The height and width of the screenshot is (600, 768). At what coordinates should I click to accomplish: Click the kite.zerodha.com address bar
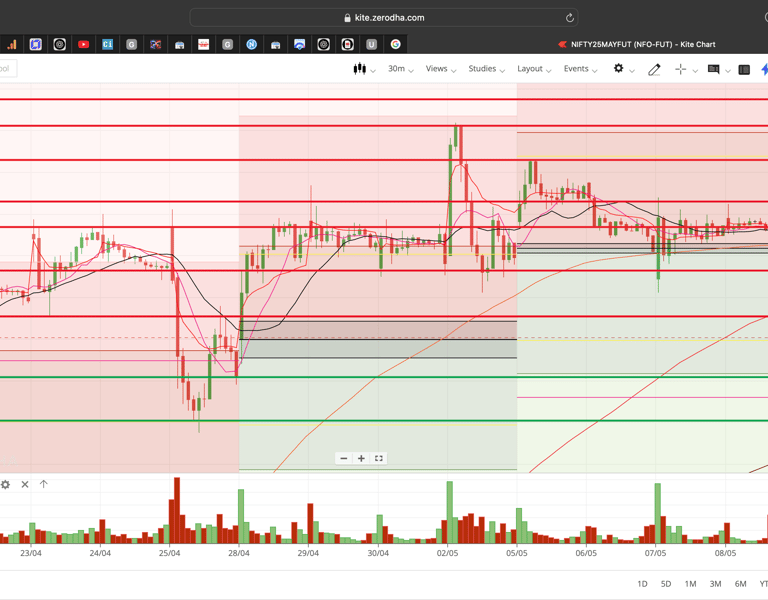[384, 18]
